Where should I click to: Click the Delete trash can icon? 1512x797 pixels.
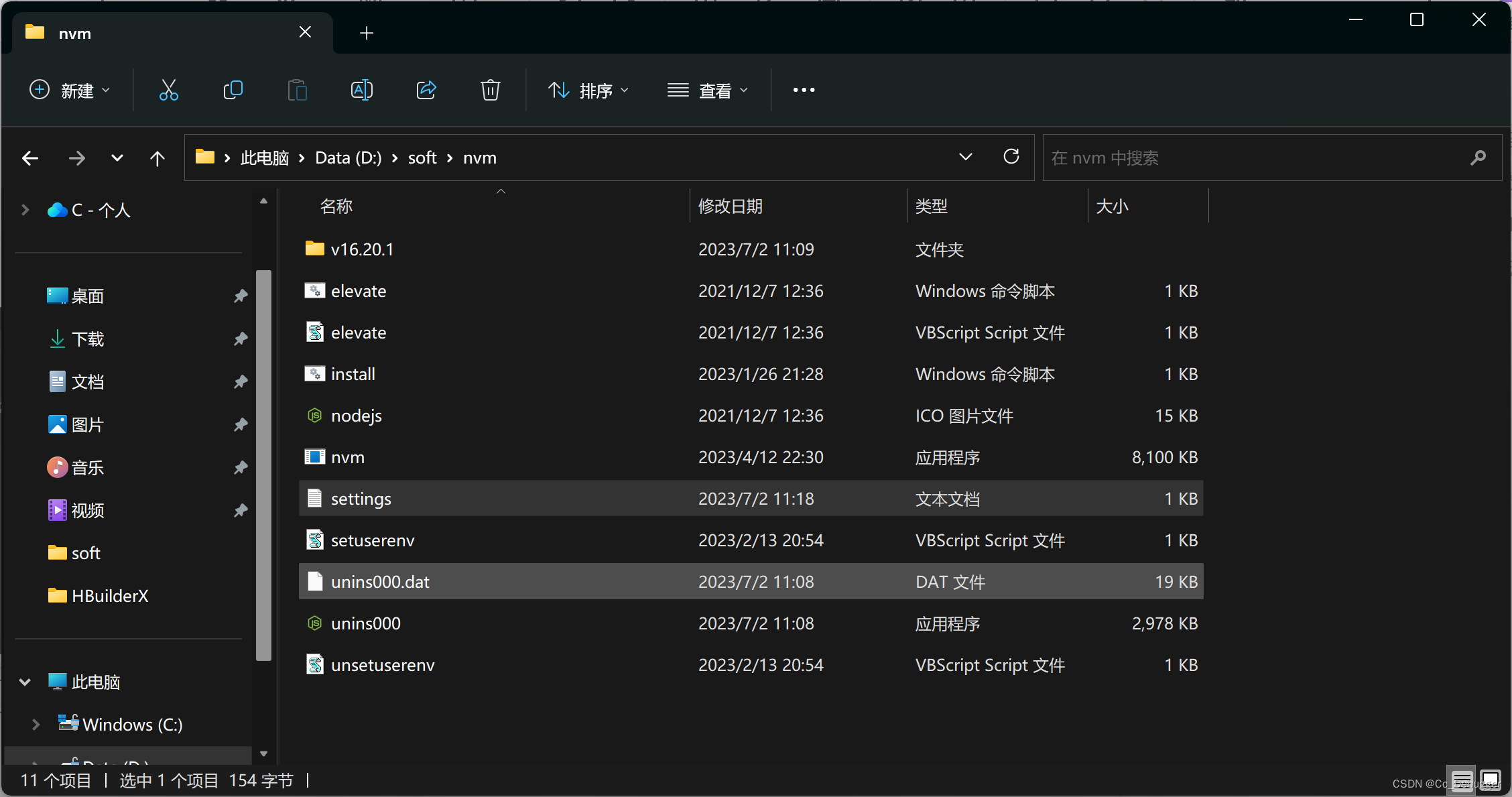click(x=491, y=90)
